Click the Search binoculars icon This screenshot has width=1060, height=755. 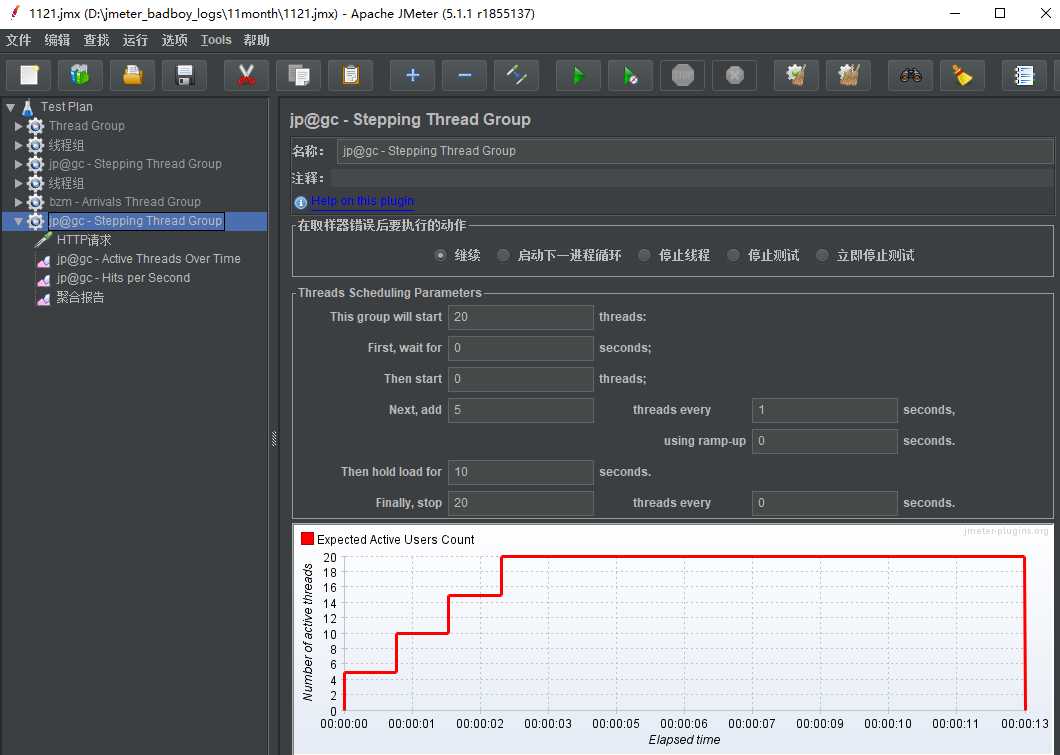point(911,75)
